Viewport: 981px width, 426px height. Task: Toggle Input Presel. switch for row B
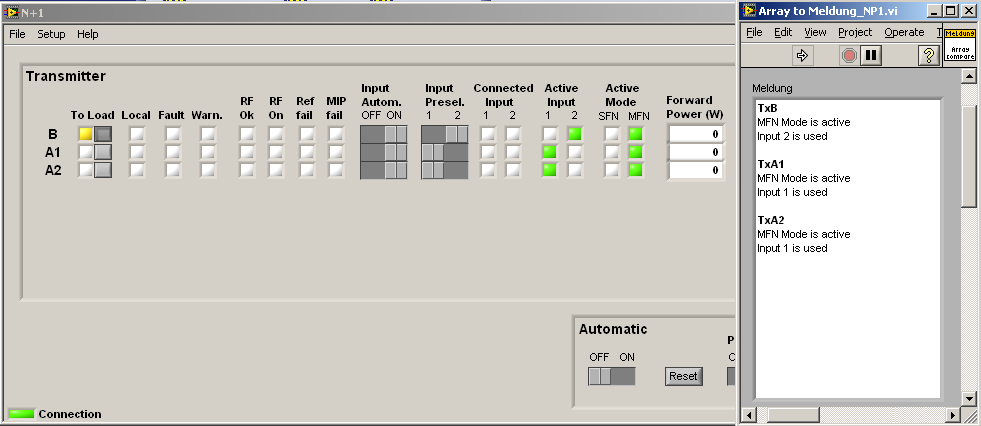(445, 134)
